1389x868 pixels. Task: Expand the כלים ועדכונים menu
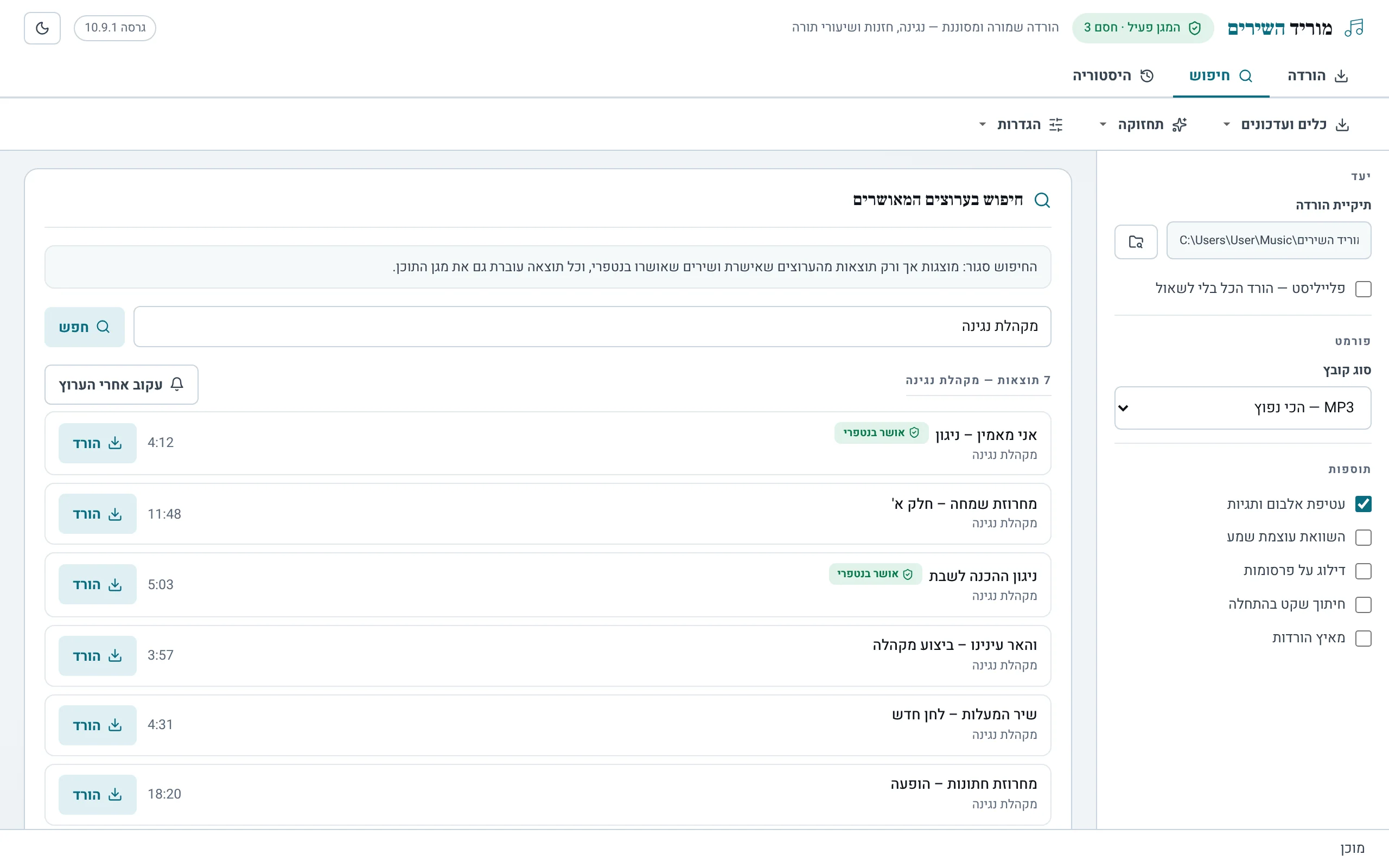point(1286,125)
